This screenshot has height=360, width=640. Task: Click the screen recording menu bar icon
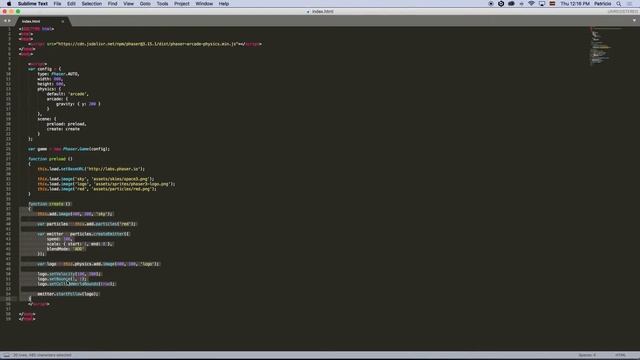pyautogui.click(x=491, y=4)
